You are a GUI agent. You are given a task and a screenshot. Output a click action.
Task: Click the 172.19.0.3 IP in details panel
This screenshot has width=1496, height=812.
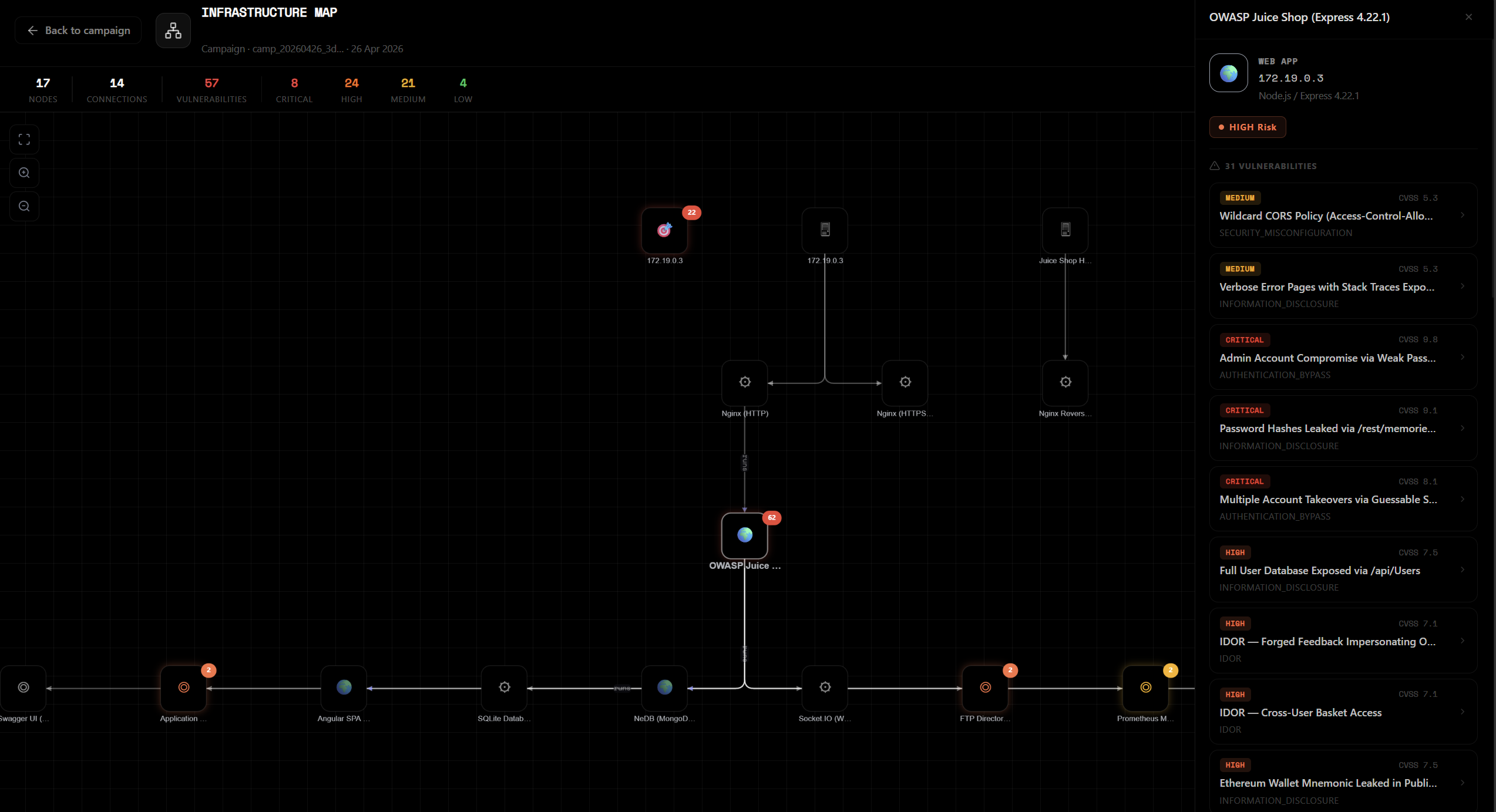tap(1291, 79)
